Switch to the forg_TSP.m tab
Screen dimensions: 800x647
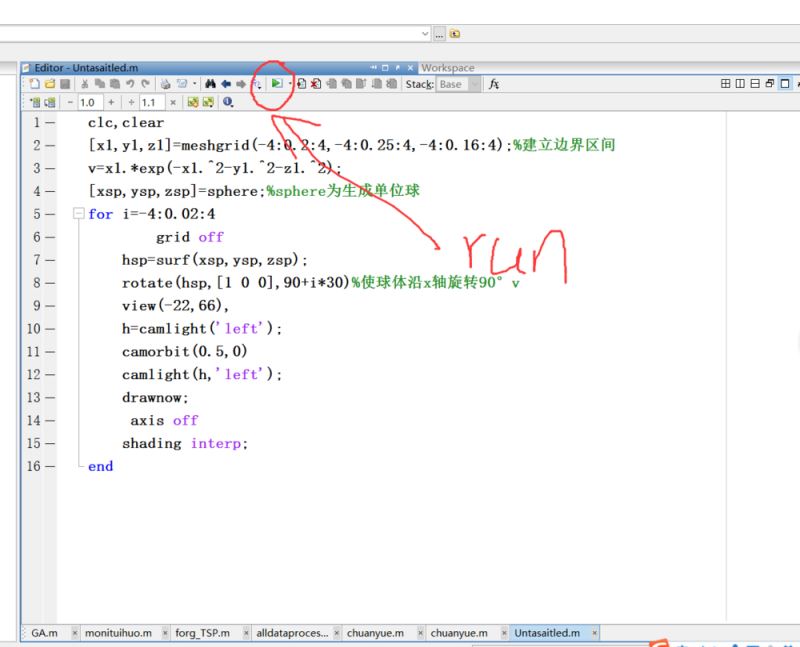pyautogui.click(x=203, y=633)
